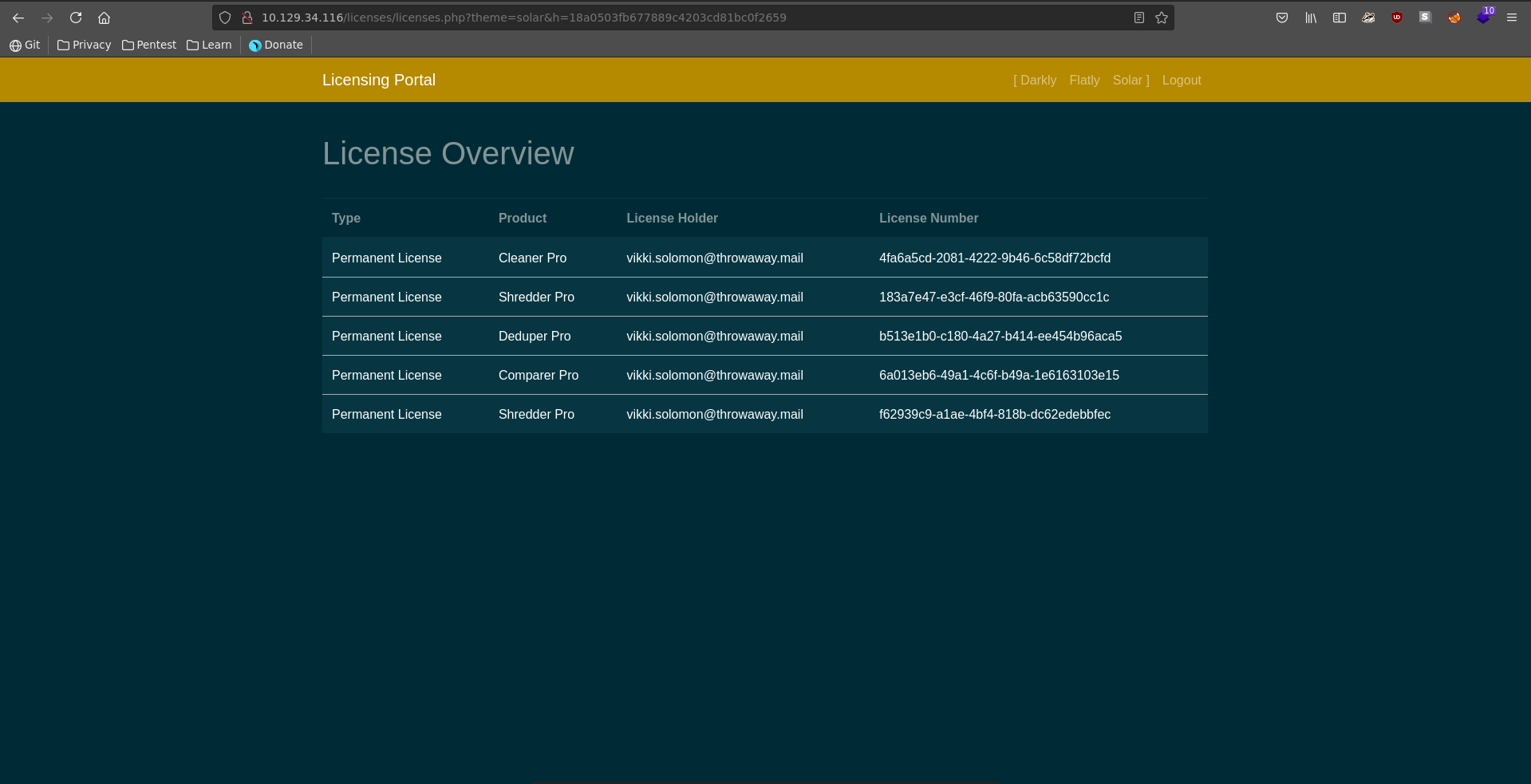The image size is (1531, 784).
Task: Go back to previous page
Action: tap(18, 18)
